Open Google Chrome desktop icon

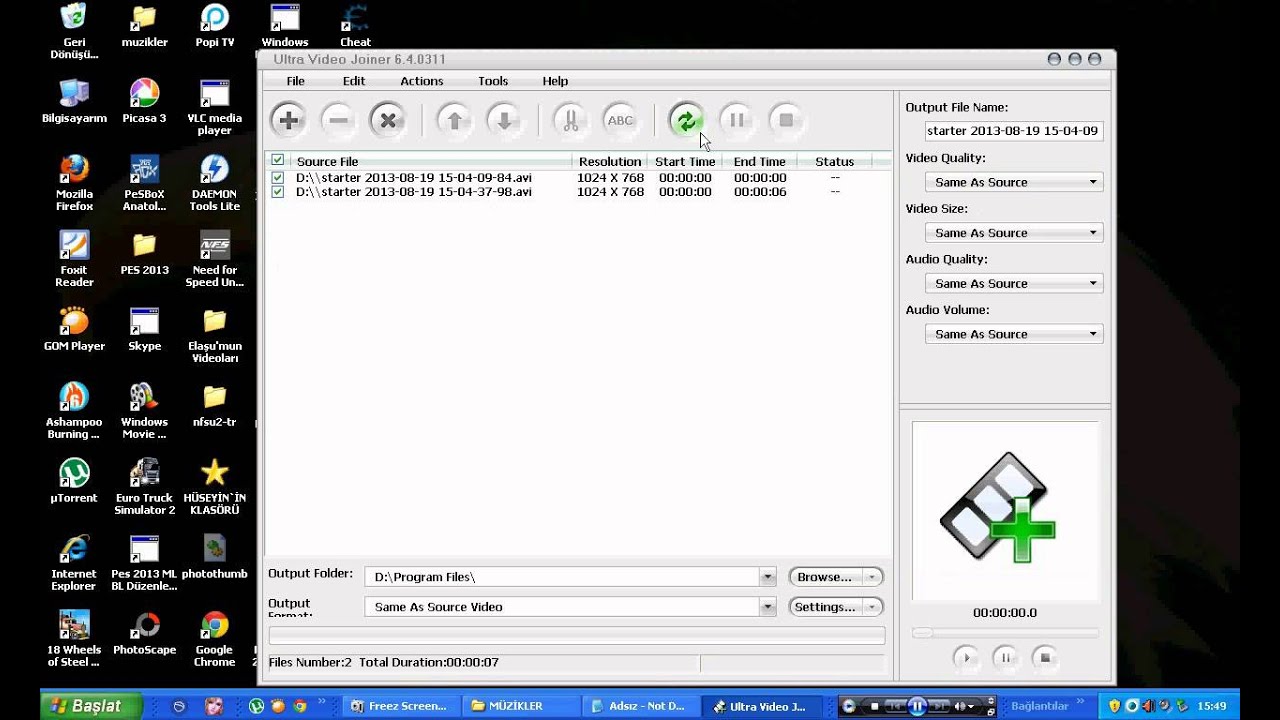pos(214,639)
